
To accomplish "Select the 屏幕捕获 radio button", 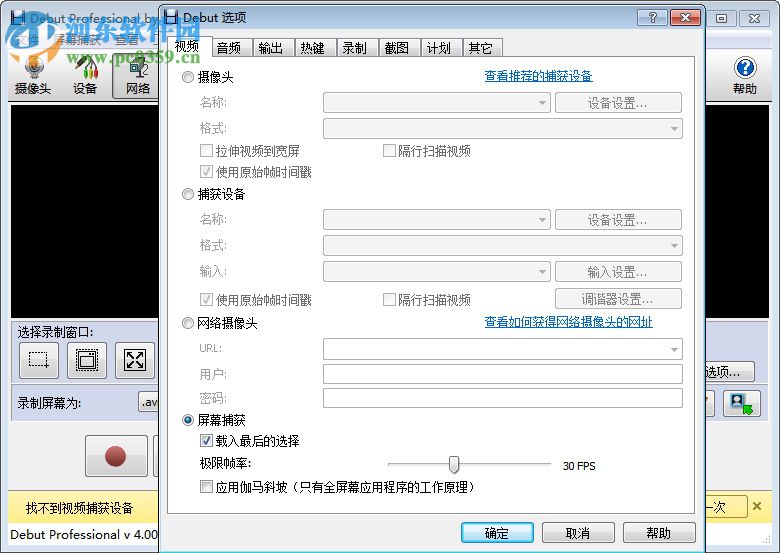I will point(188,420).
